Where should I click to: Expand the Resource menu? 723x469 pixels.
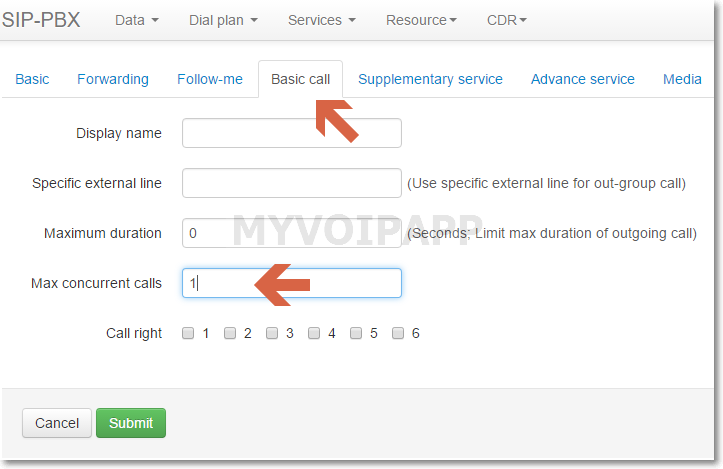pos(421,20)
